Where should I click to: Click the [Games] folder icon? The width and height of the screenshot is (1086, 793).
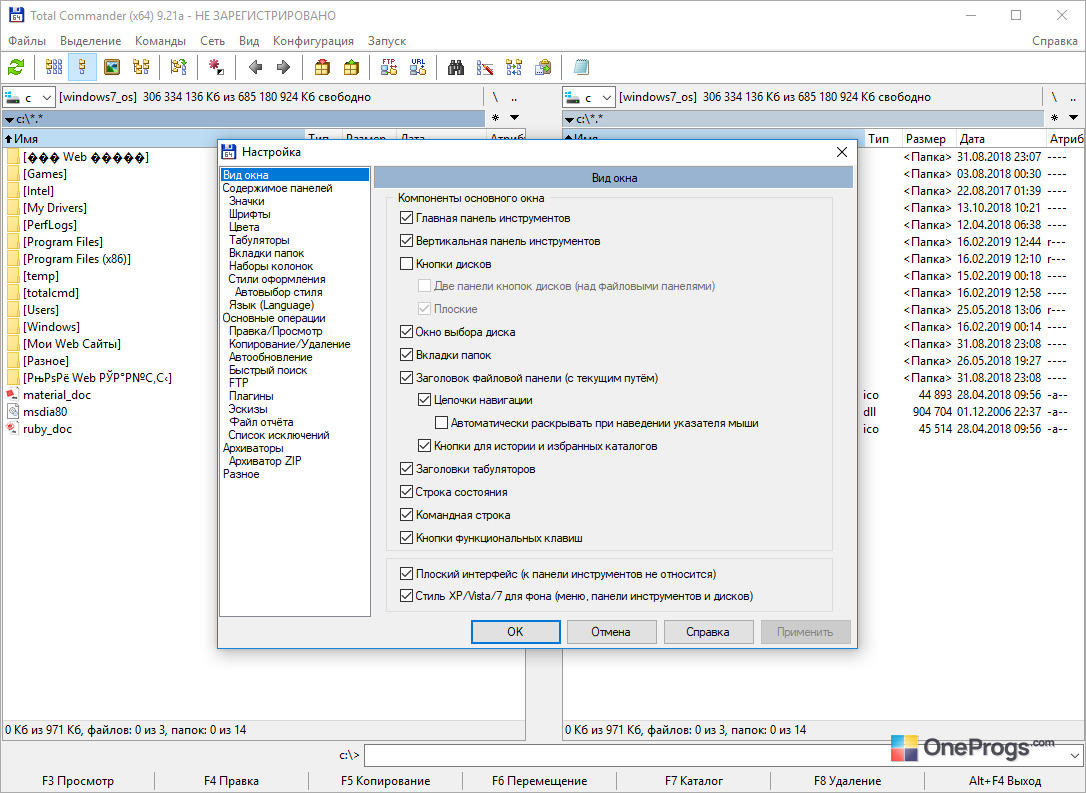coord(12,174)
